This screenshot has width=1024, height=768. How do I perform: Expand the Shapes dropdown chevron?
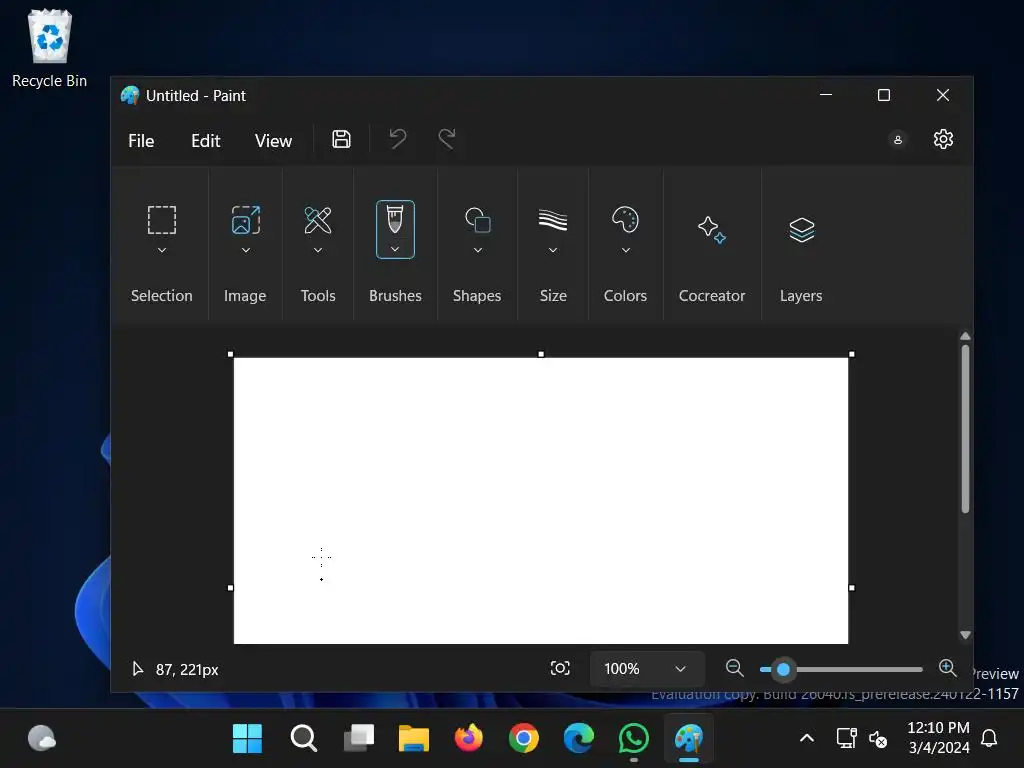pos(477,250)
